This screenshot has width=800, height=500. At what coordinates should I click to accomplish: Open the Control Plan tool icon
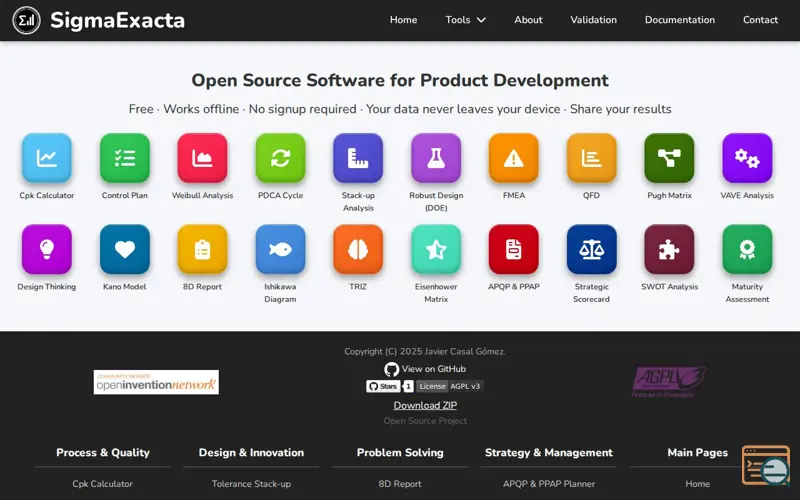tap(124, 158)
